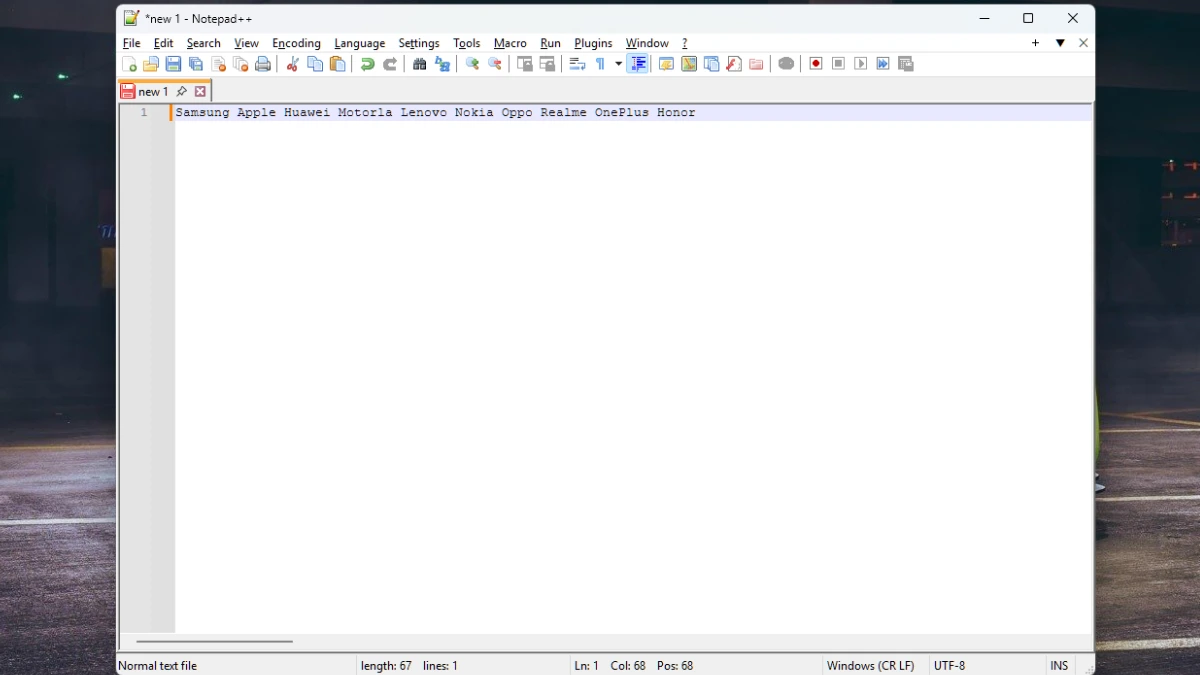The image size is (1200, 675).
Task: Toggle synchronized vertical scrolling
Action: (524, 64)
